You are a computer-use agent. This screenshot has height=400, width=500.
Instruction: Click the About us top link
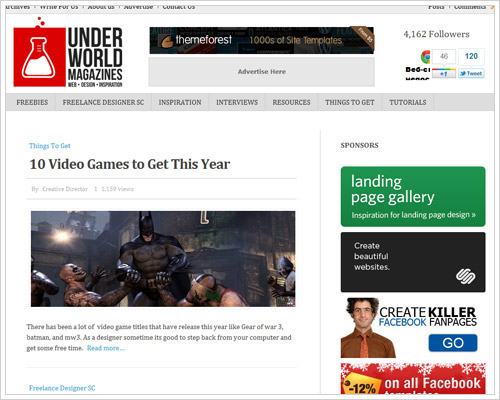point(101,7)
